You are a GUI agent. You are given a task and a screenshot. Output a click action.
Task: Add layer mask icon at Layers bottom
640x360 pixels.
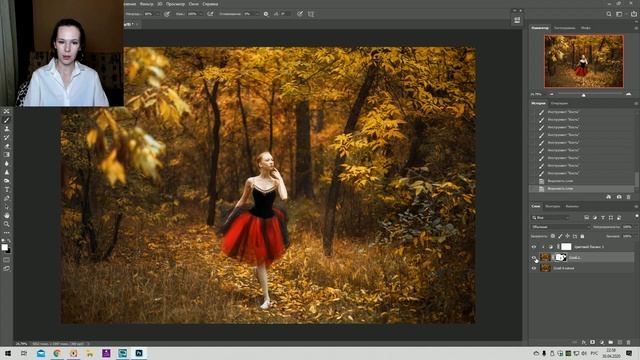click(x=593, y=342)
